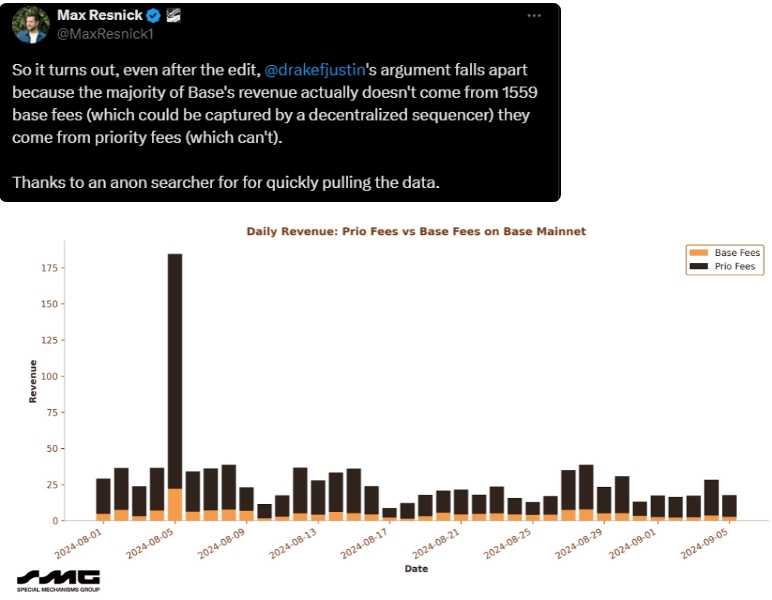Click the Max Resnick display name
Viewport: 772px width, 600px height.
tap(99, 15)
